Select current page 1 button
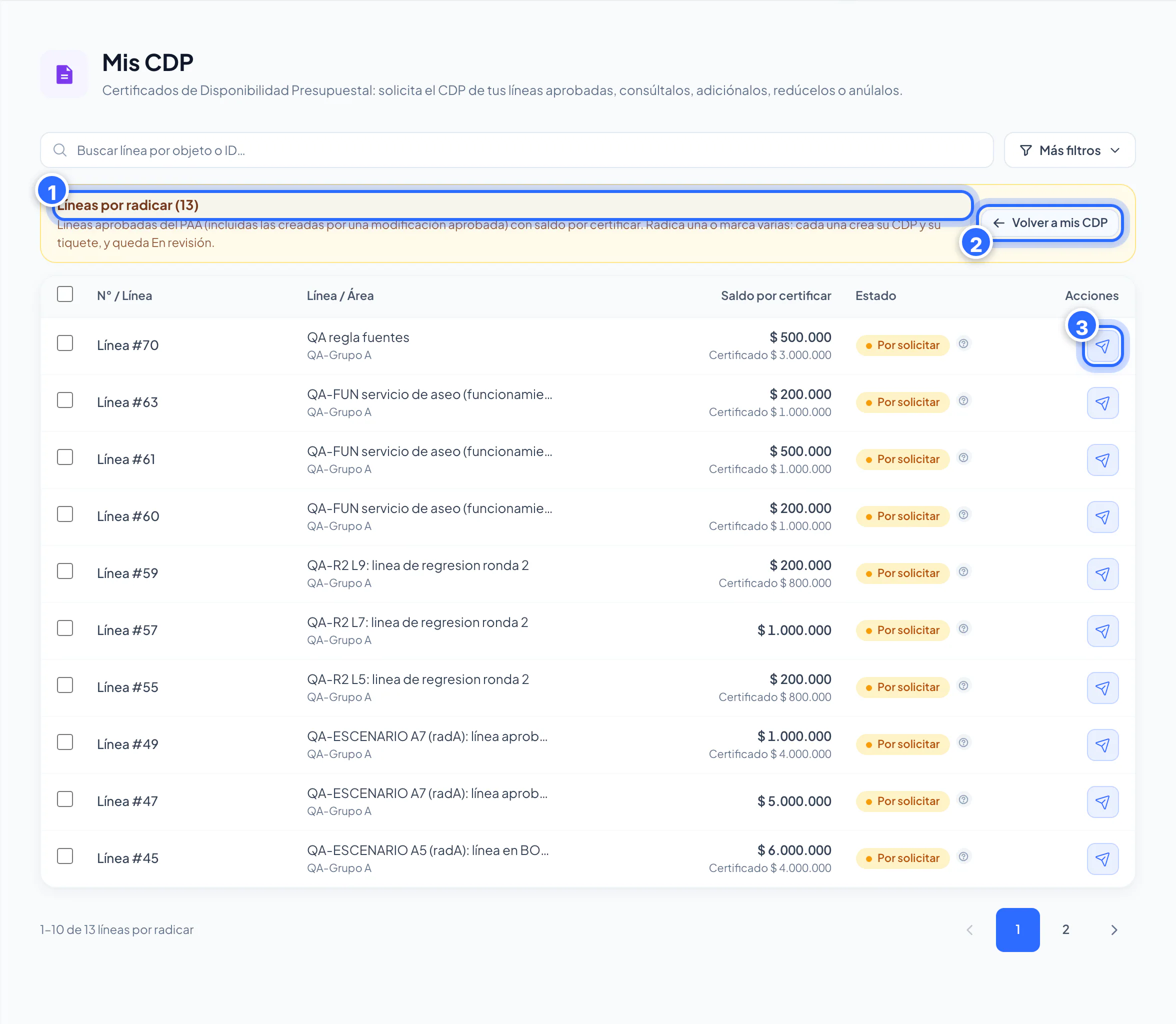 click(x=1017, y=929)
